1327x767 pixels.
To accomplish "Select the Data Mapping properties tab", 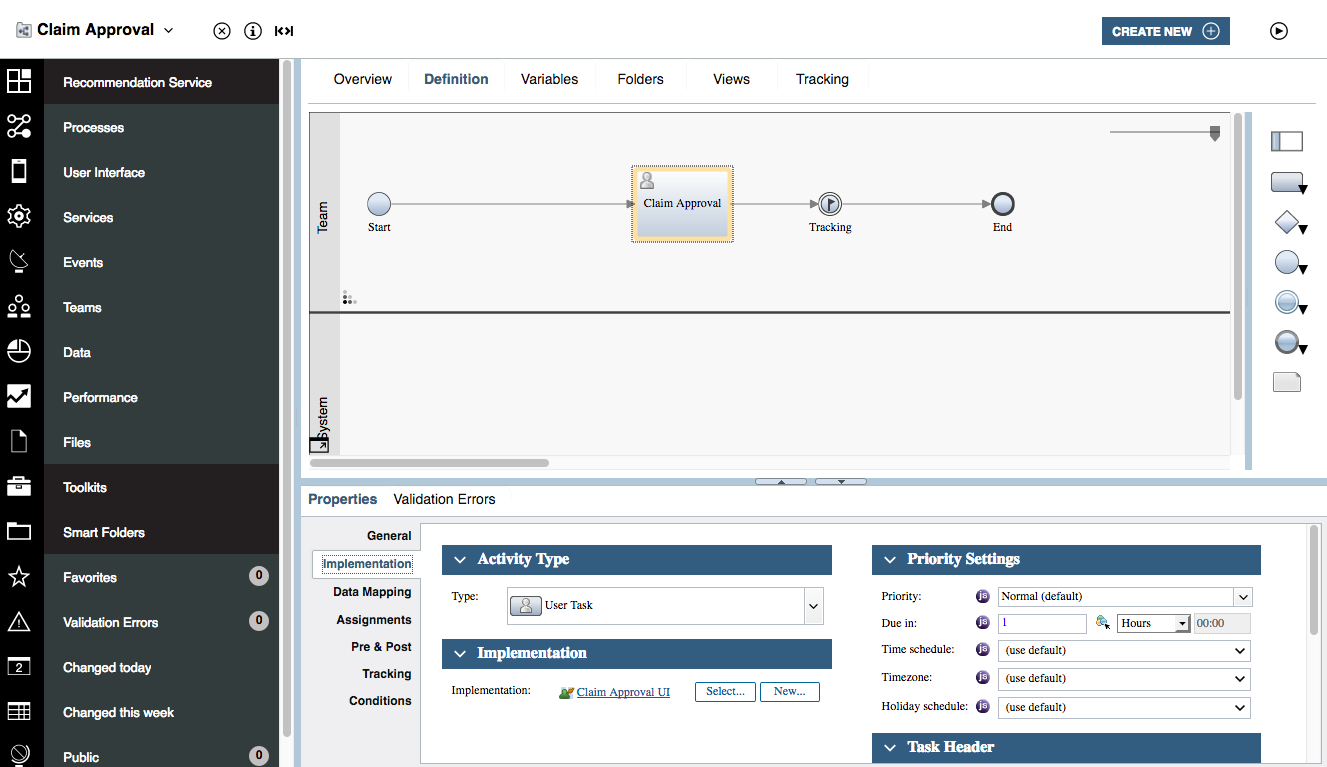I will [372, 592].
